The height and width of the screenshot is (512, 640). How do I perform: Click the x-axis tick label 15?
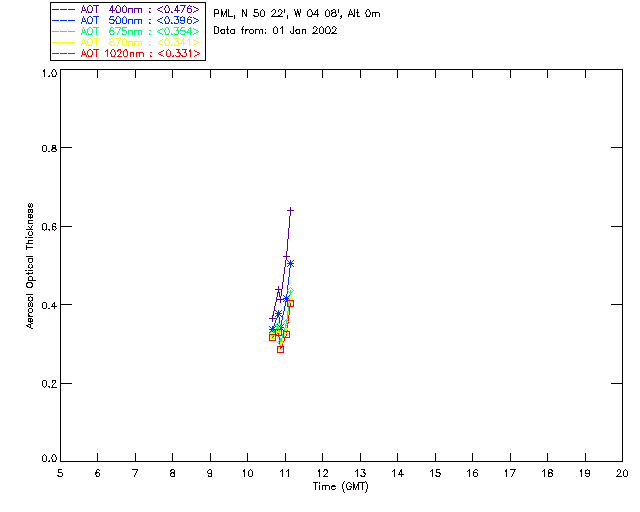pyautogui.click(x=435, y=473)
